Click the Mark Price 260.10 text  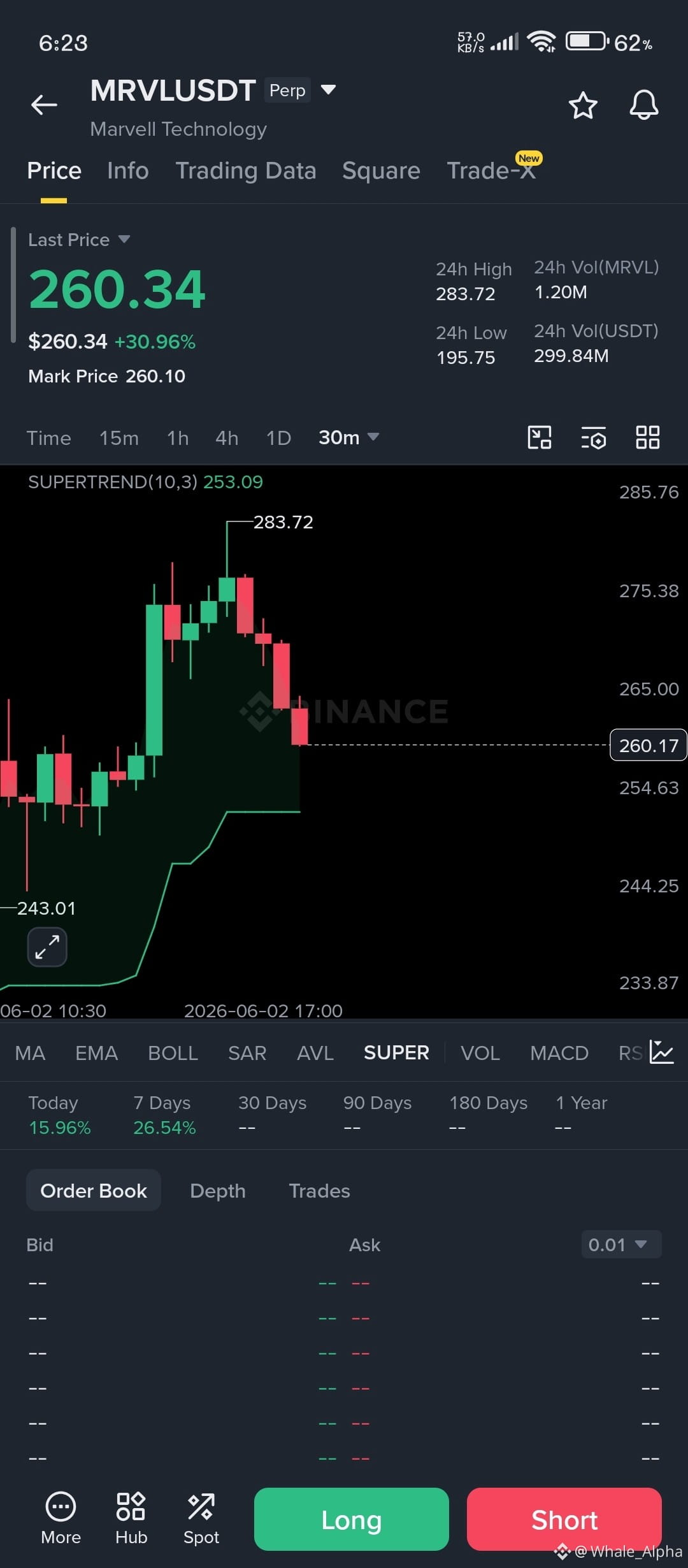point(107,376)
